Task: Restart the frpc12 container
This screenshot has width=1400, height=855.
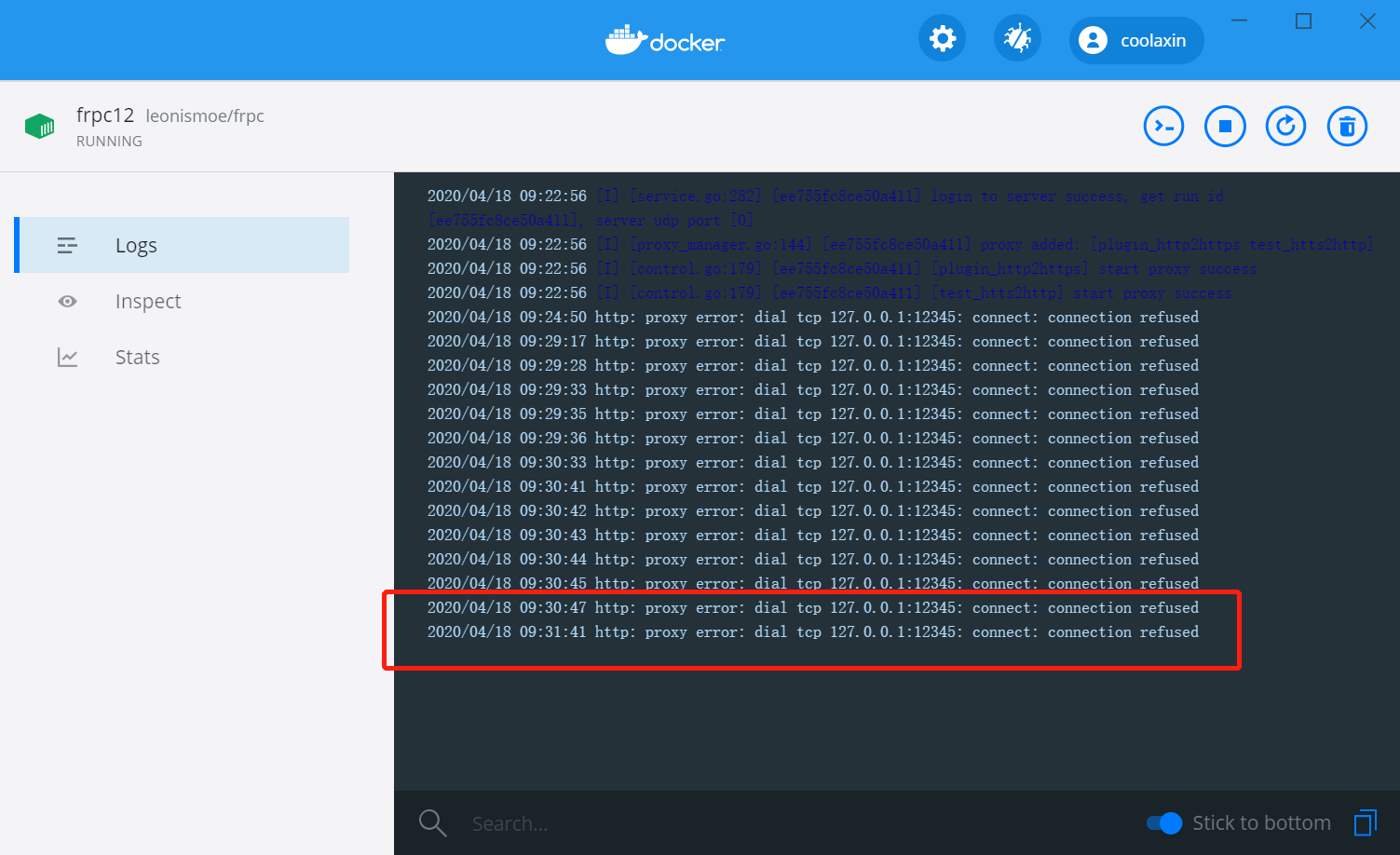Action: (1285, 126)
